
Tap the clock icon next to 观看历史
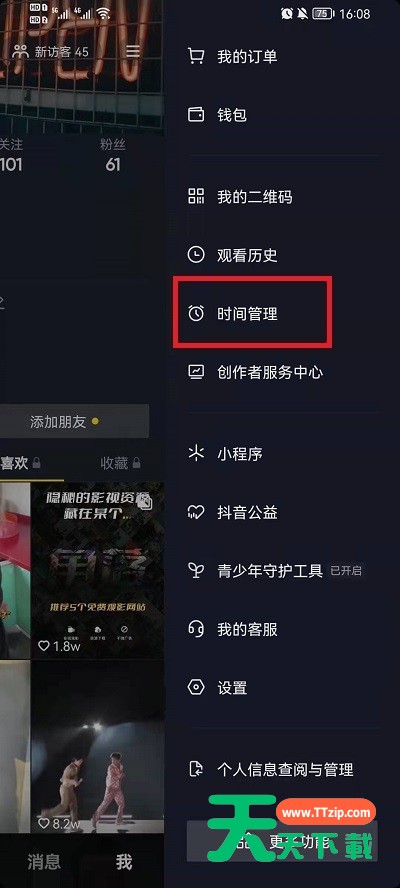point(196,255)
